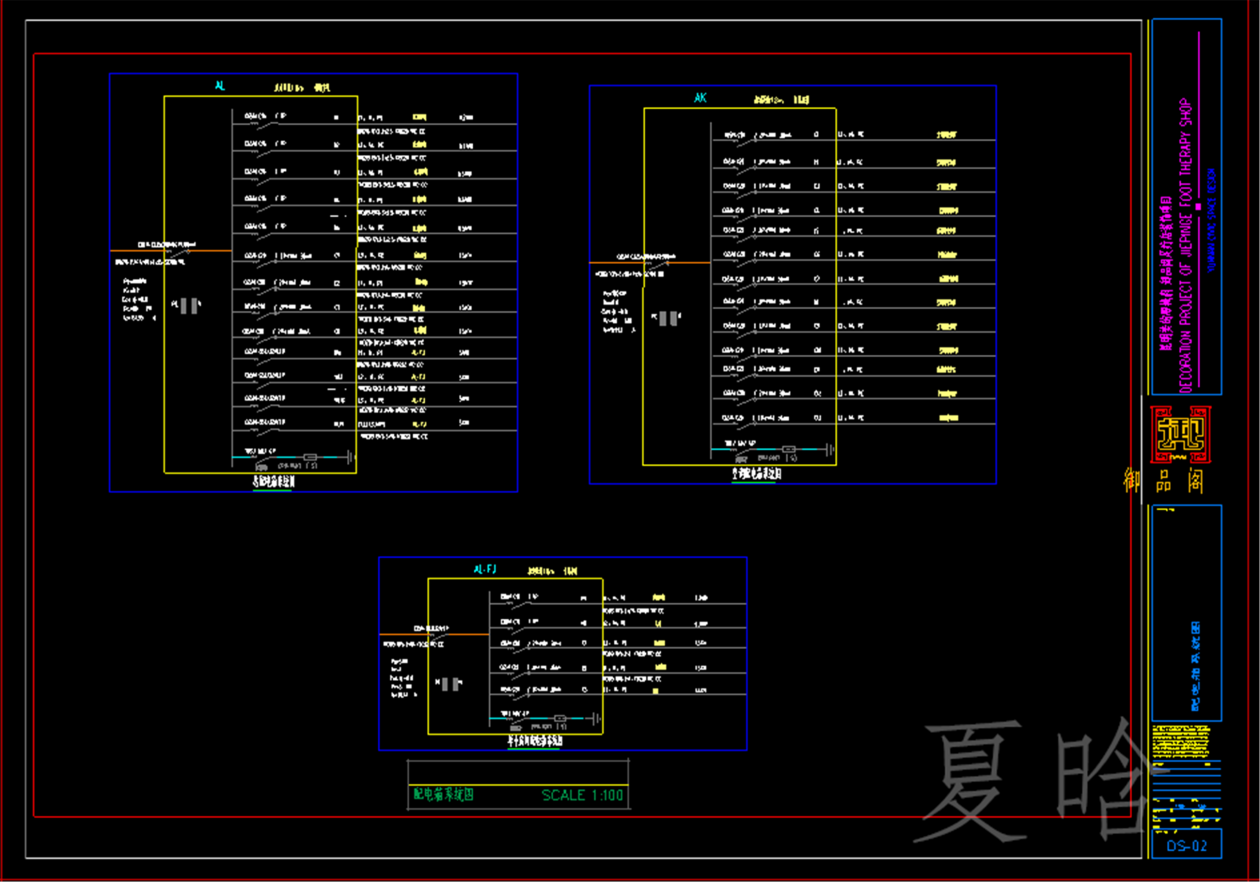
Task: Select the cyan AL-FJ panel label
Action: [x=485, y=569]
